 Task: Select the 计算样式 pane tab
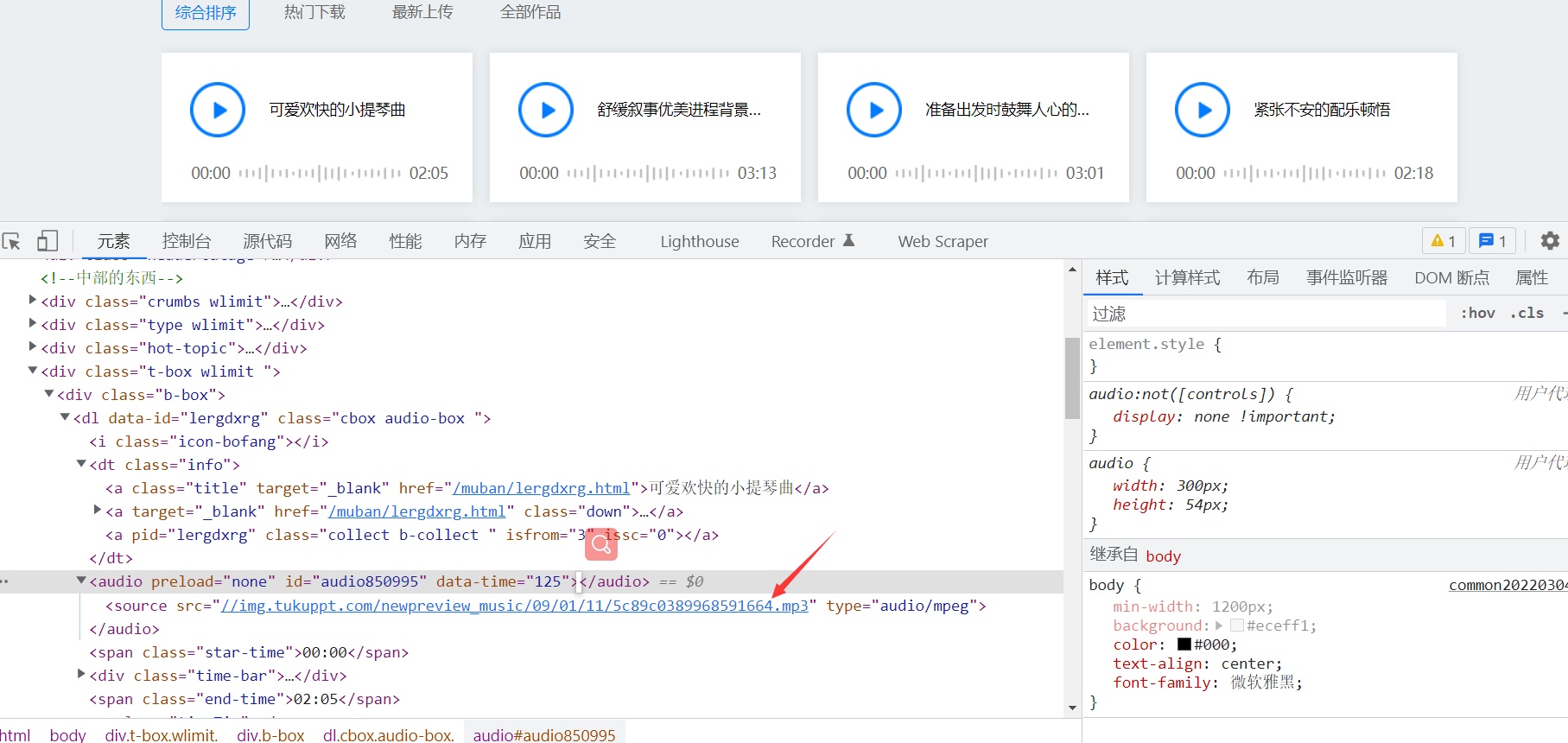pyautogui.click(x=1188, y=277)
